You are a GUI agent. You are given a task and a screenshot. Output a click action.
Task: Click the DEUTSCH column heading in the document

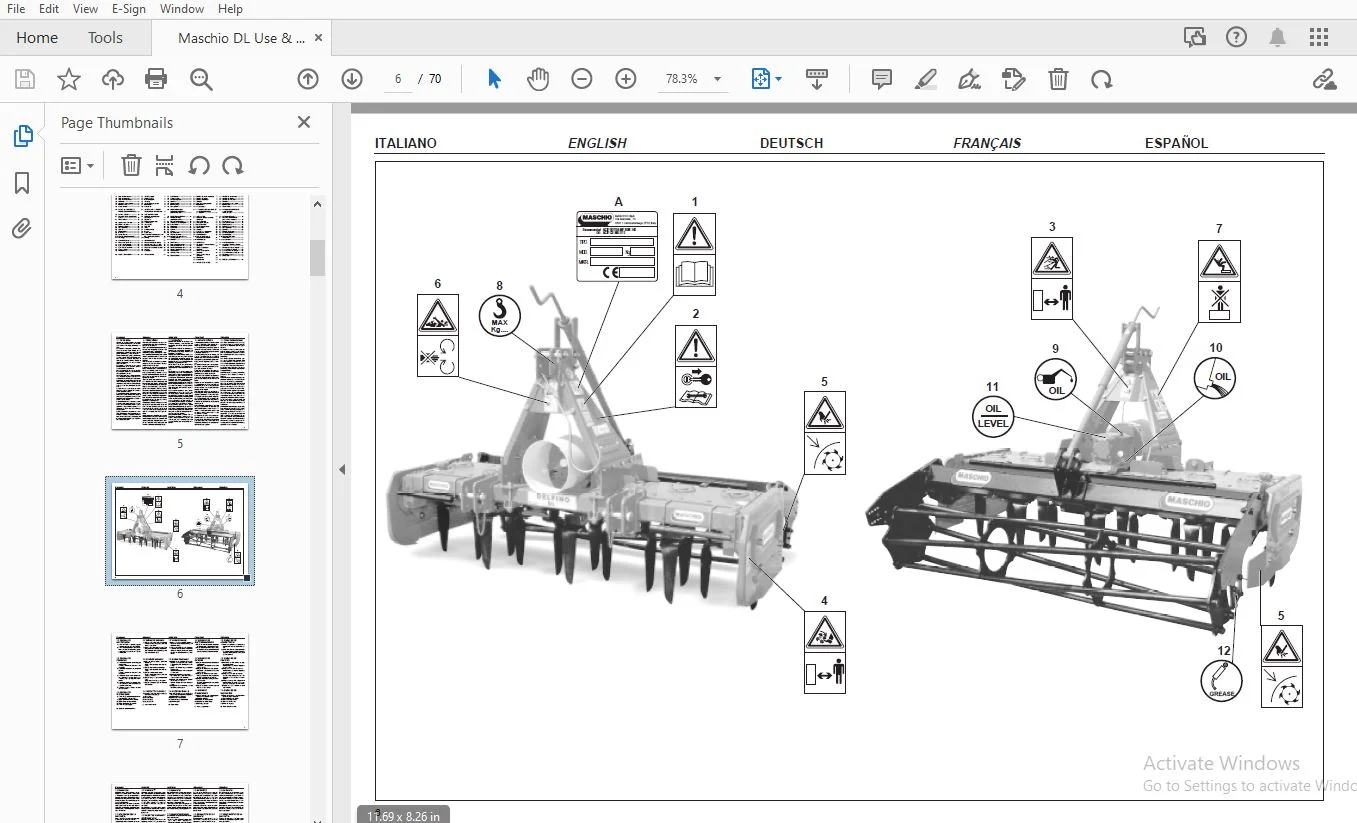(791, 143)
